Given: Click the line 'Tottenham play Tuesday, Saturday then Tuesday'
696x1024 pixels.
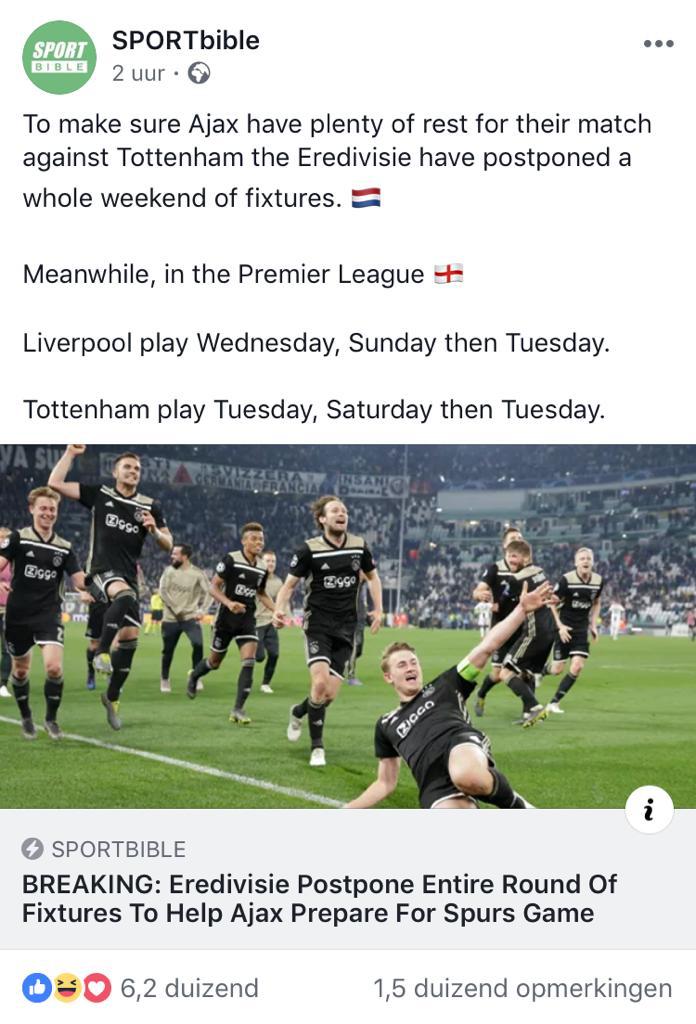Looking at the screenshot, I should [x=314, y=410].
